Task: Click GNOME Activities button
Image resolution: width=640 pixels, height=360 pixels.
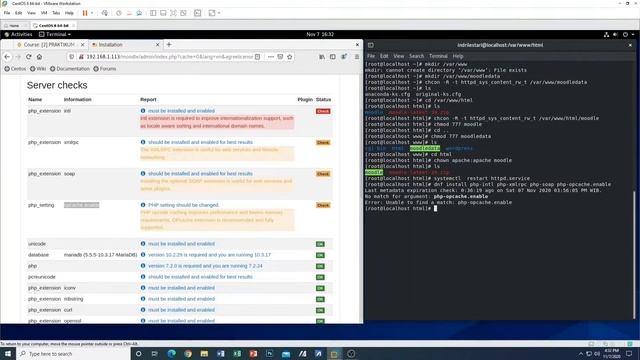Action: pyautogui.click(x=18, y=34)
